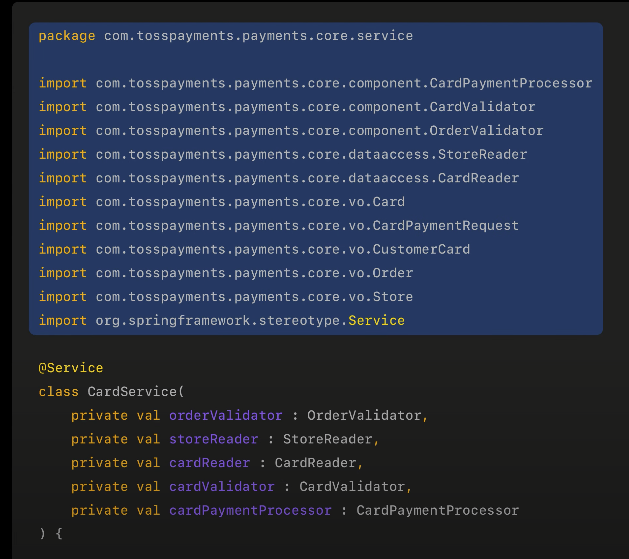
Task: Click the StoreReader type in constructor
Action: pyautogui.click(x=328, y=439)
